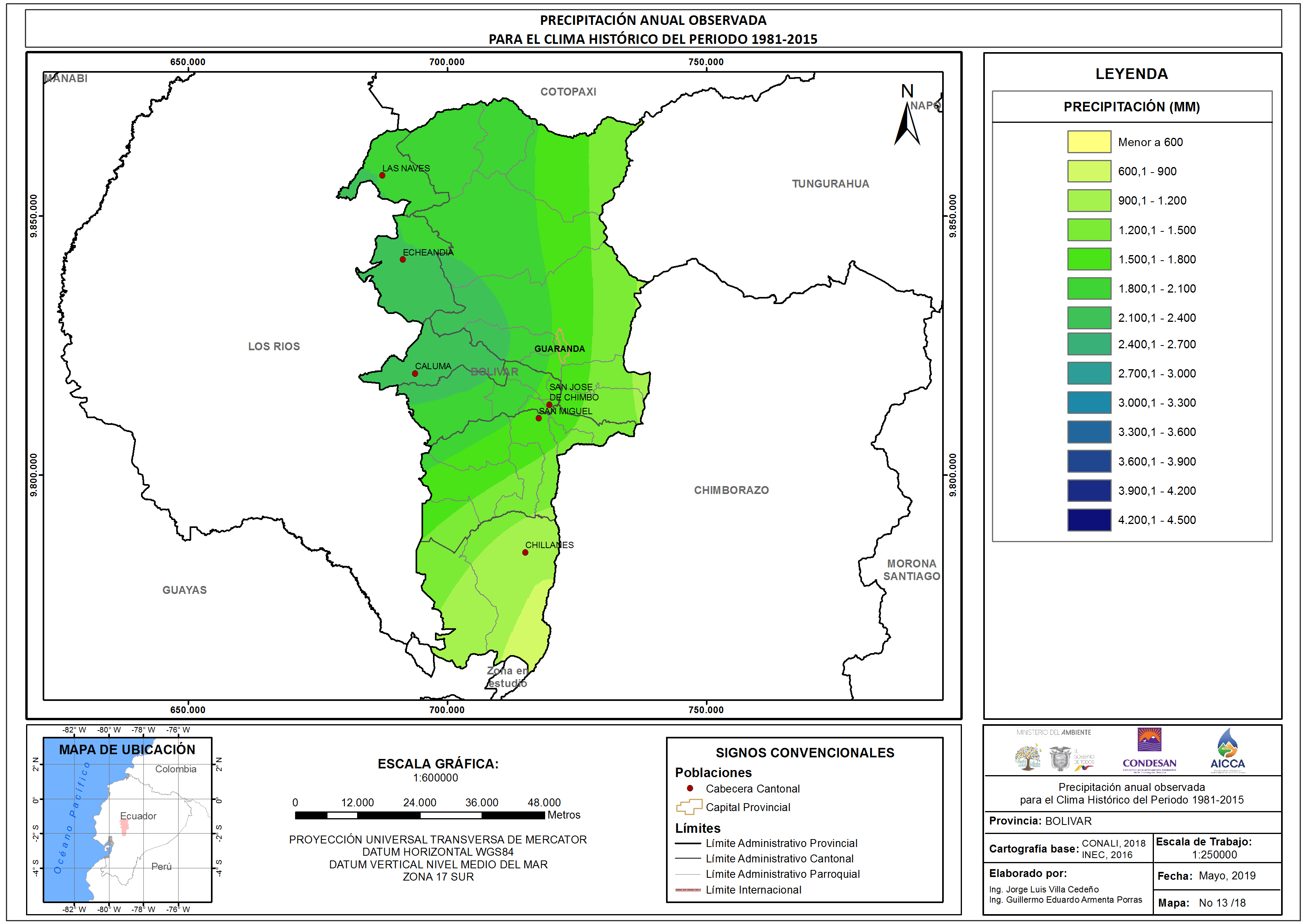Click the north arrow compass symbol
This screenshot has height=924, width=1306.
(x=907, y=115)
